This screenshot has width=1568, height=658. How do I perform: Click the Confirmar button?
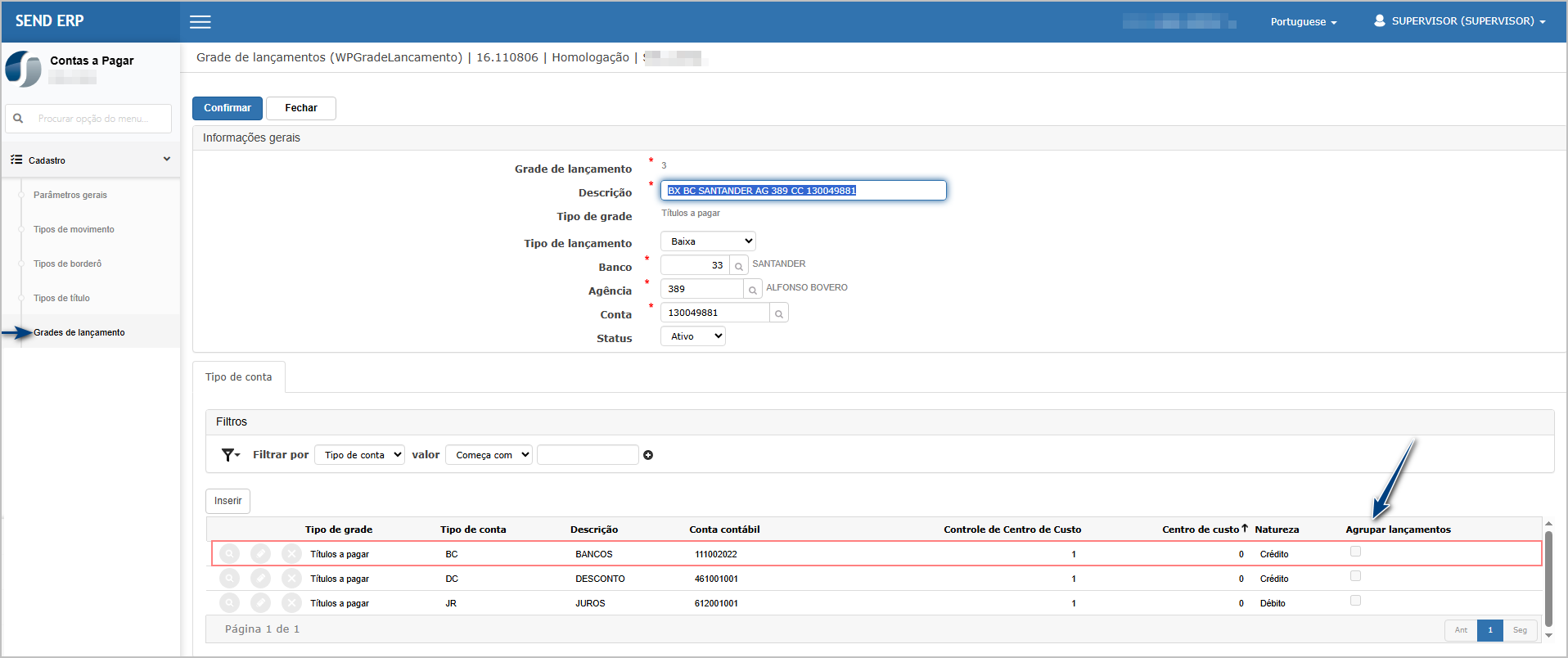pos(228,108)
